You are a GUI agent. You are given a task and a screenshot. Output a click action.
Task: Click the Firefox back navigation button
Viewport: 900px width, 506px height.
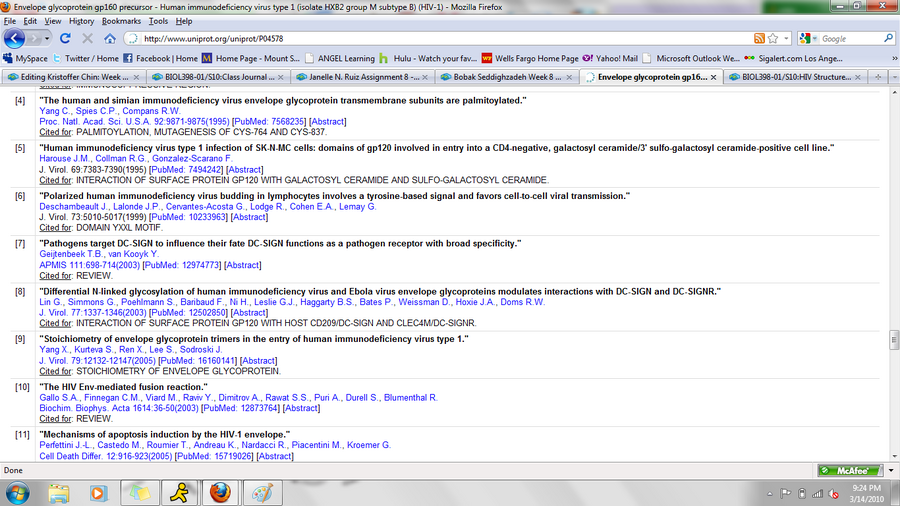point(15,38)
